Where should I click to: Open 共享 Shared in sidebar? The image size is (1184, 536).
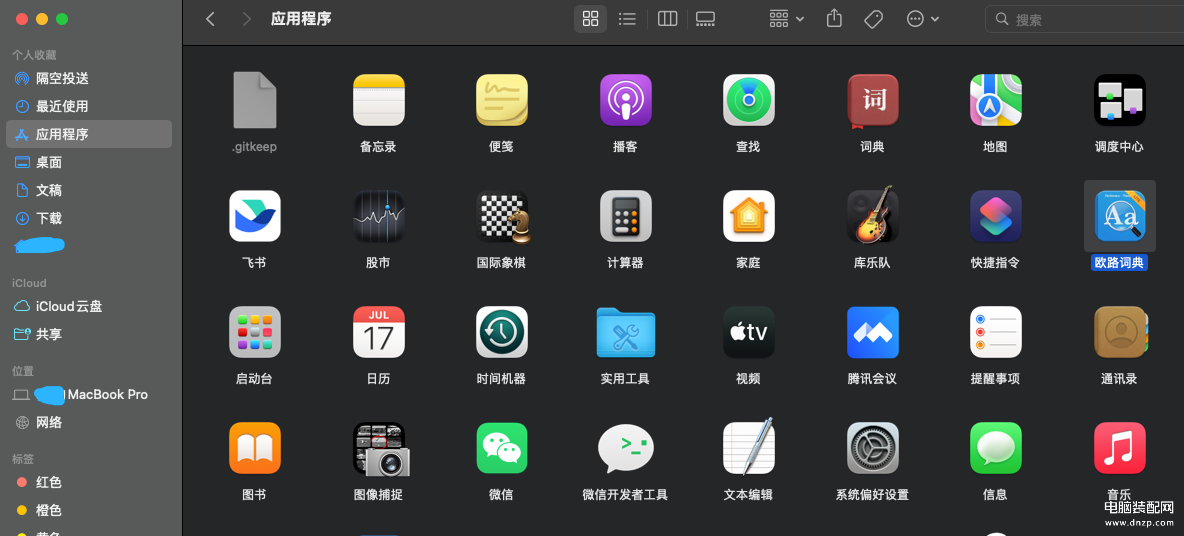coord(89,334)
